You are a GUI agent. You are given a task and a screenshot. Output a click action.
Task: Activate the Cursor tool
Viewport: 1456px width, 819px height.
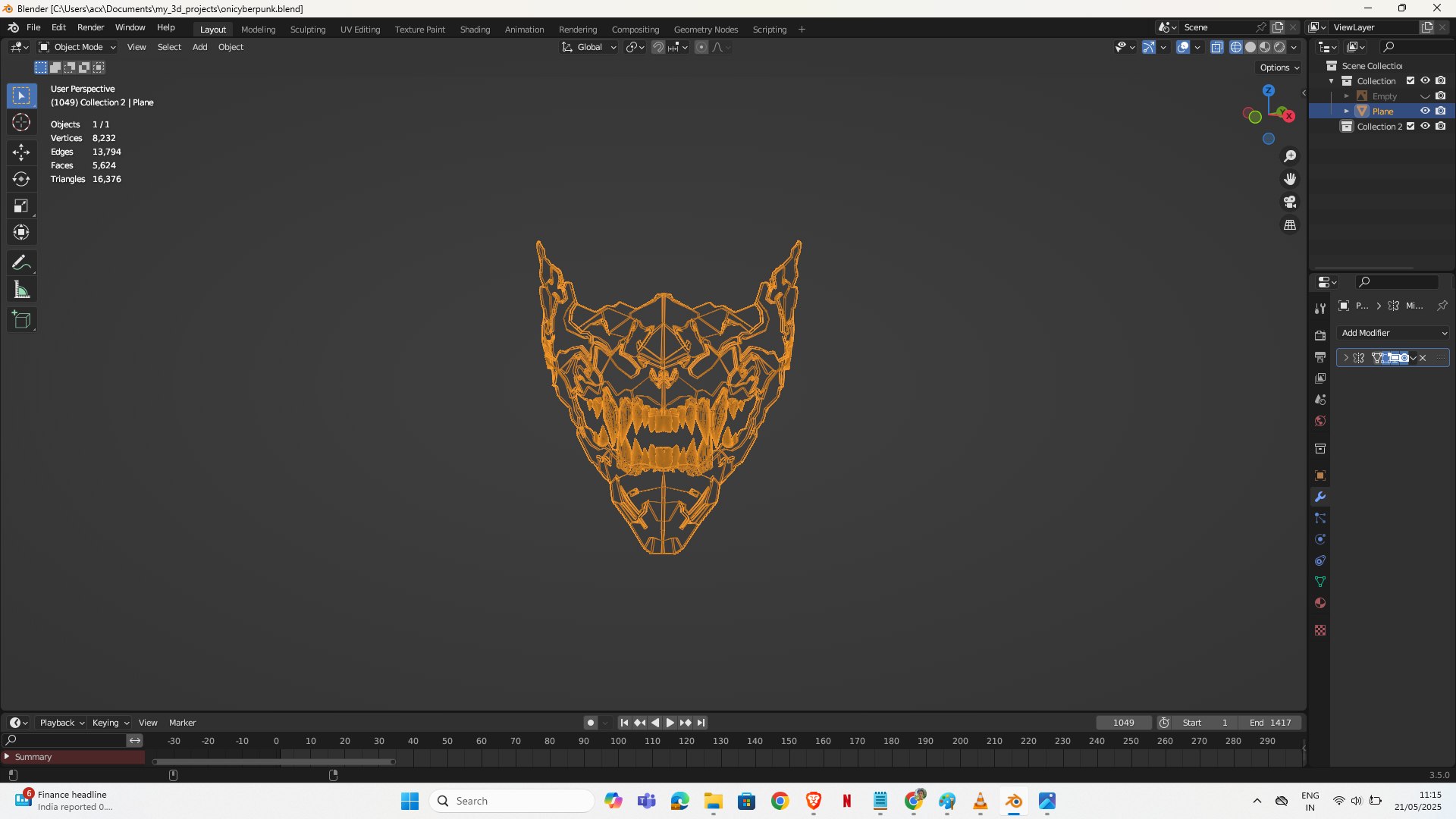coord(21,122)
